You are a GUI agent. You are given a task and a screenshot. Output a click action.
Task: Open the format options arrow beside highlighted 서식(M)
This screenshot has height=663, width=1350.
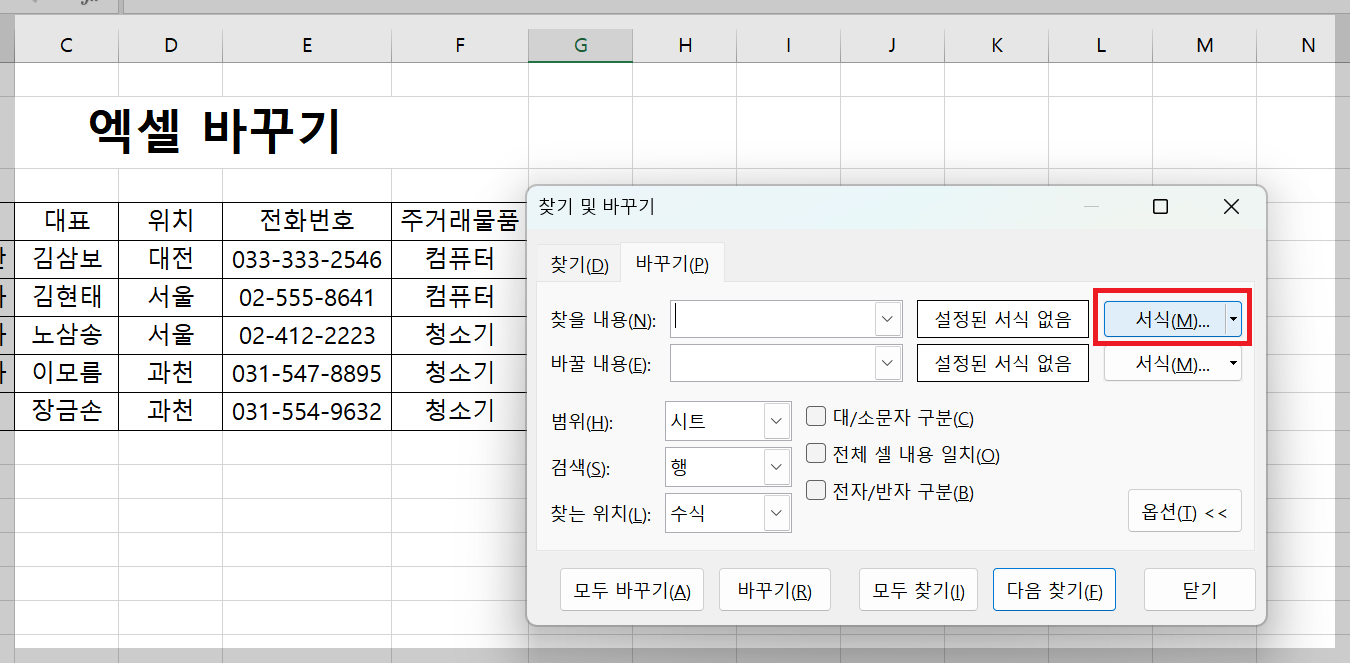(1233, 318)
